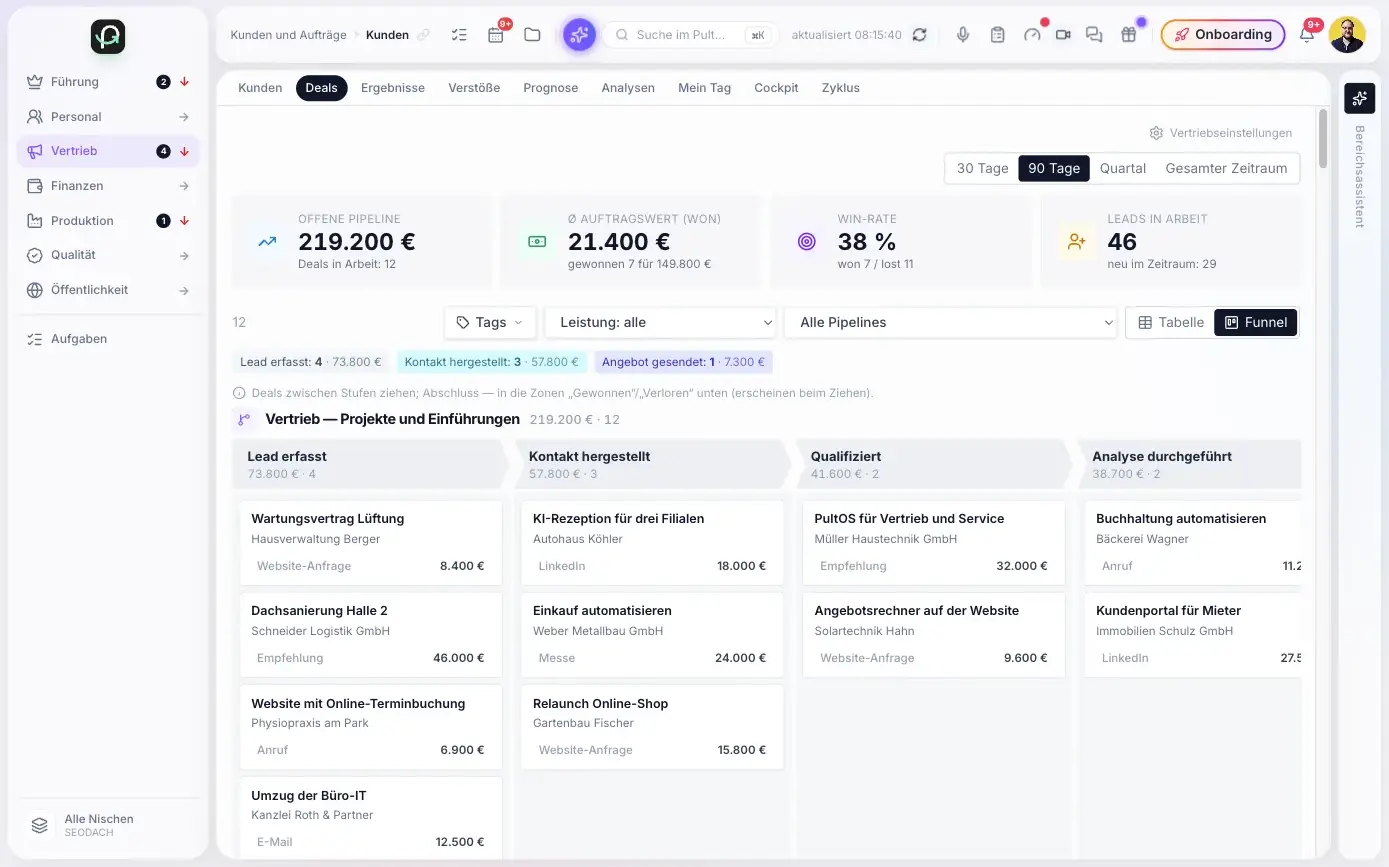Click the app logo at sidebar top

108,37
